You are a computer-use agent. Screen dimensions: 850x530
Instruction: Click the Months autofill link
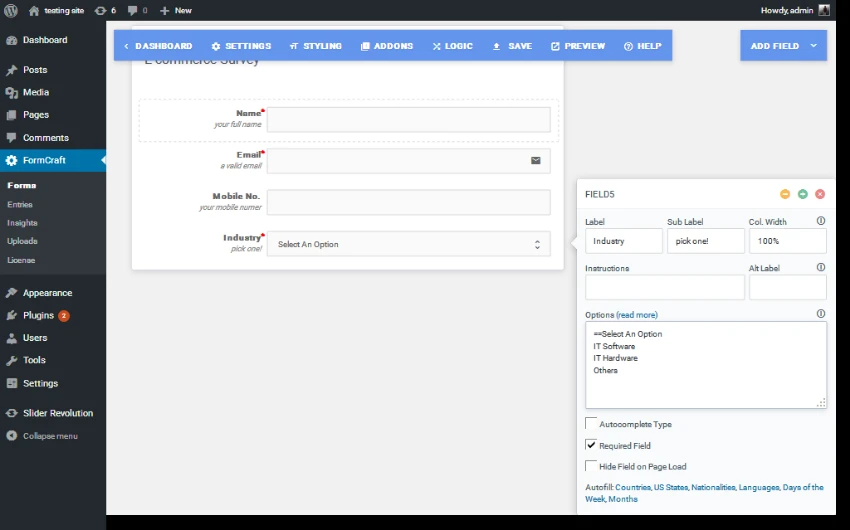click(623, 499)
